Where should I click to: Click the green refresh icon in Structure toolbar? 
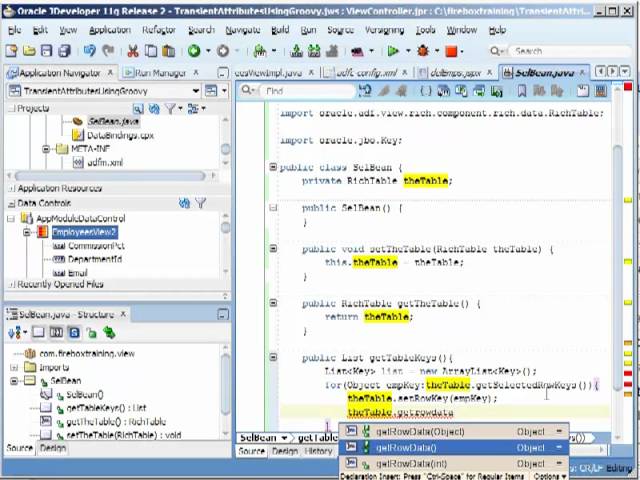click(109, 333)
